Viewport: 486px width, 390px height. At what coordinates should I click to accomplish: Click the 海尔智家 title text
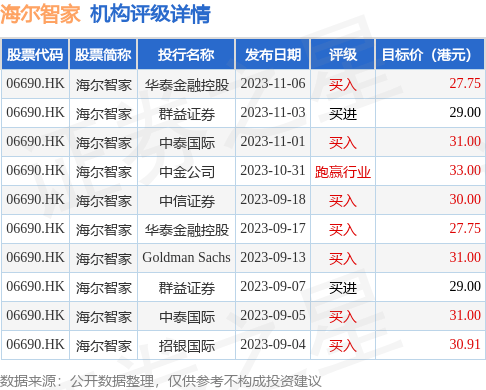click(x=40, y=14)
